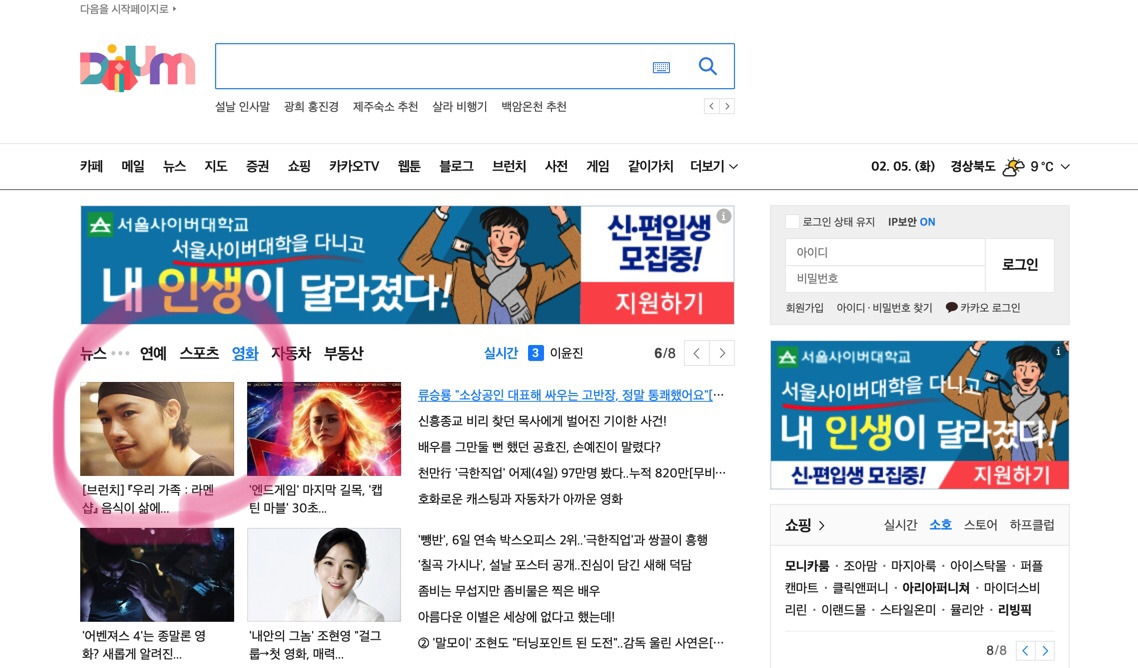Click suggested keyword 설날 인사말
Viewport: 1138px width, 668px height.
pyautogui.click(x=242, y=107)
